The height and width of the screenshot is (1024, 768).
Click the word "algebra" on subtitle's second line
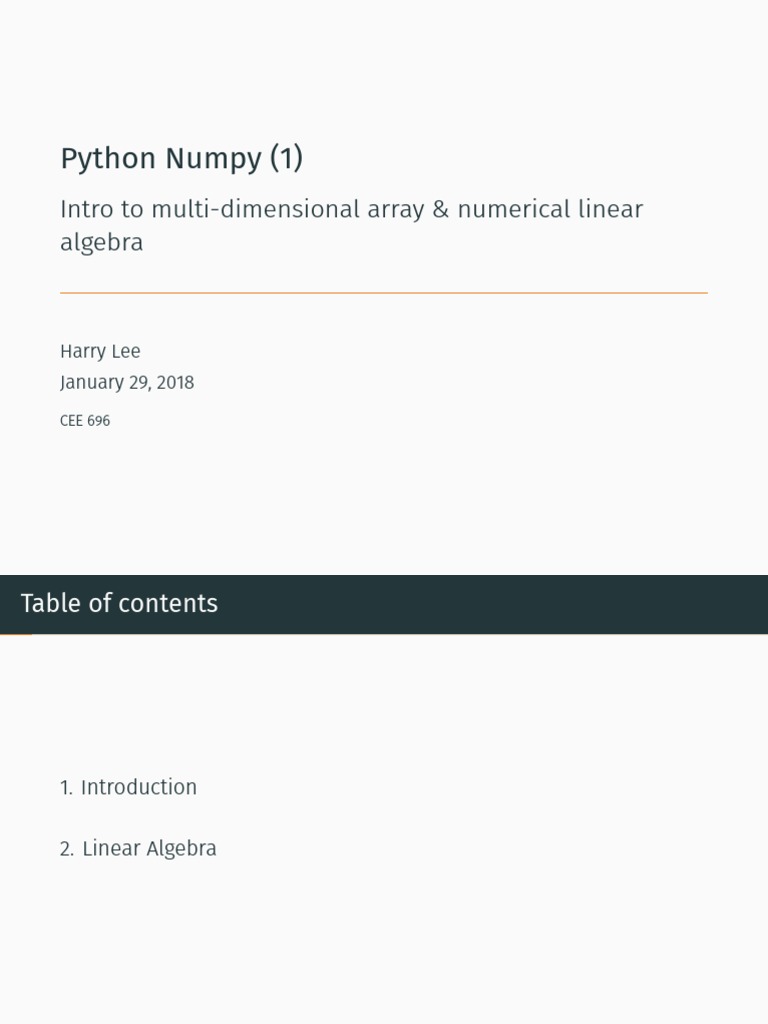tap(101, 243)
